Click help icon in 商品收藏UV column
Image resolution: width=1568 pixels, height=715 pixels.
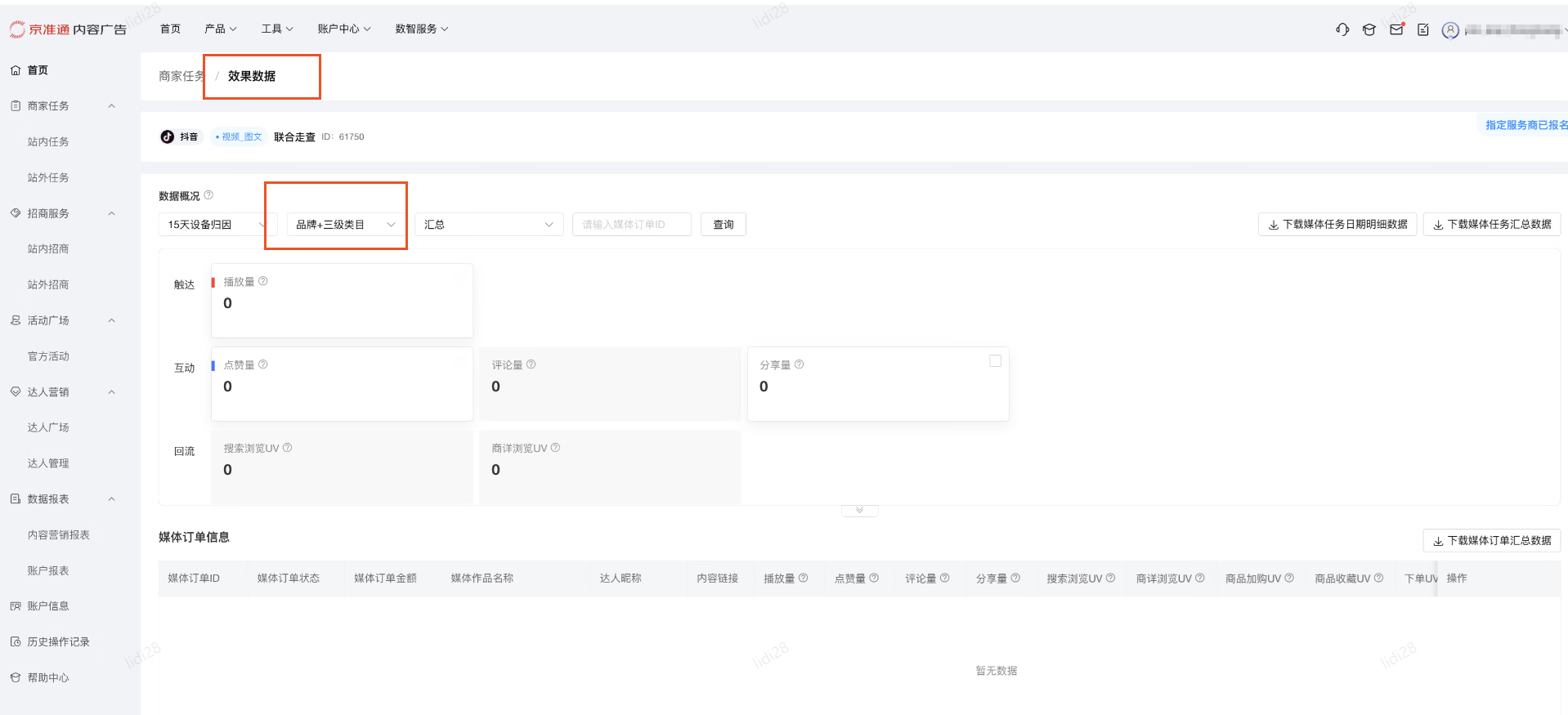(1379, 578)
